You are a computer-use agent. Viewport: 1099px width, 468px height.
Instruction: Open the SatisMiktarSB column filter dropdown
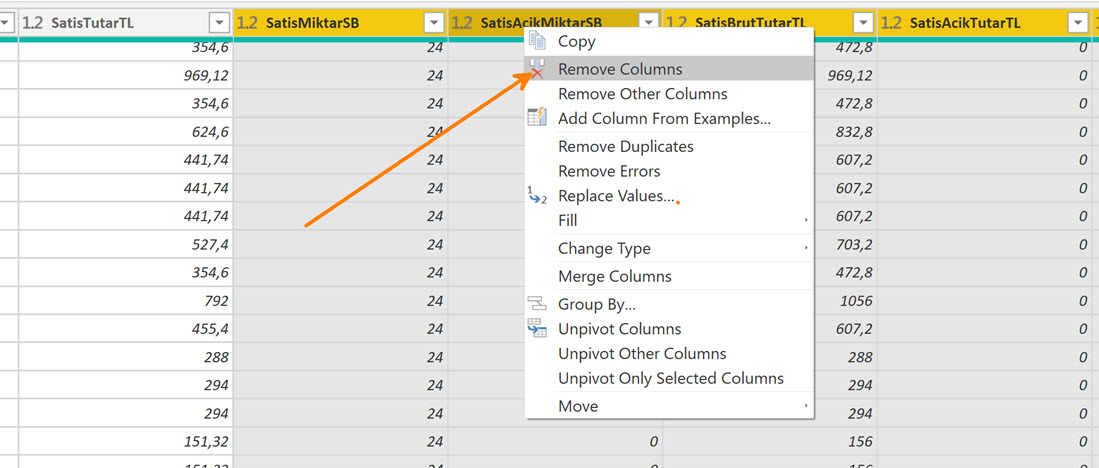[x=435, y=24]
